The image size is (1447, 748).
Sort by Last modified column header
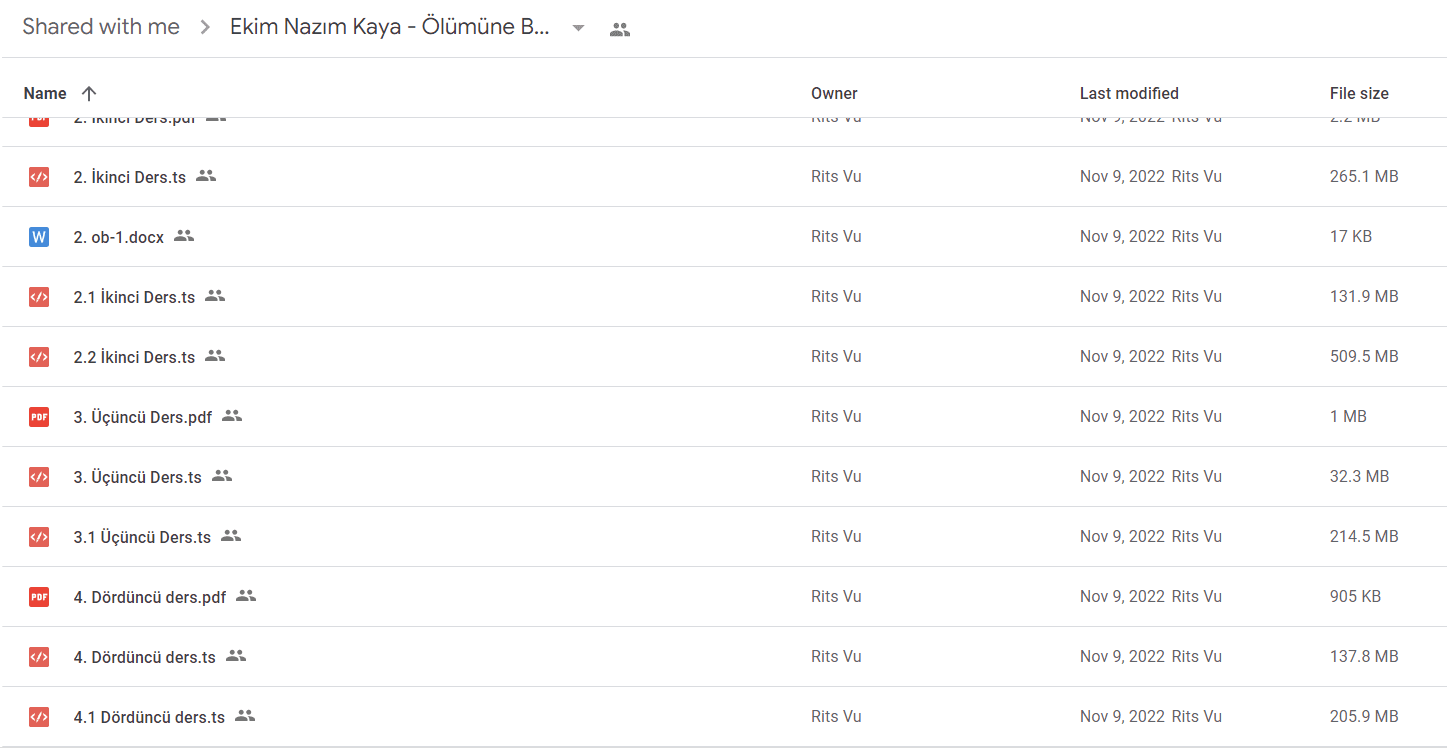(x=1129, y=93)
